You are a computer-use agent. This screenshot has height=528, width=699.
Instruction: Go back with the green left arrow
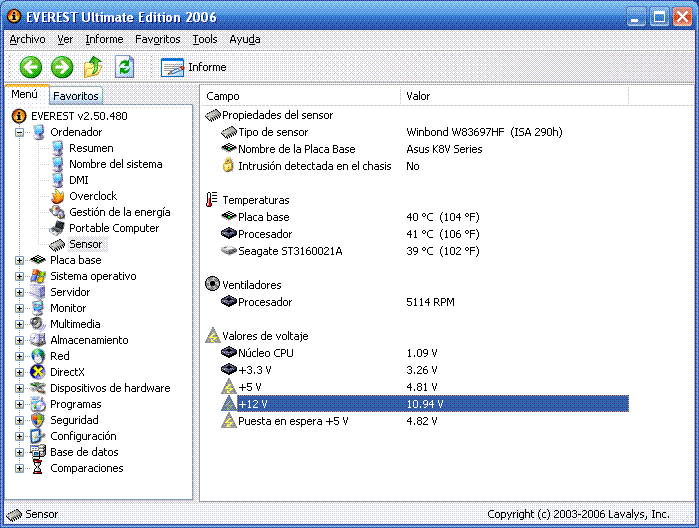tap(31, 67)
